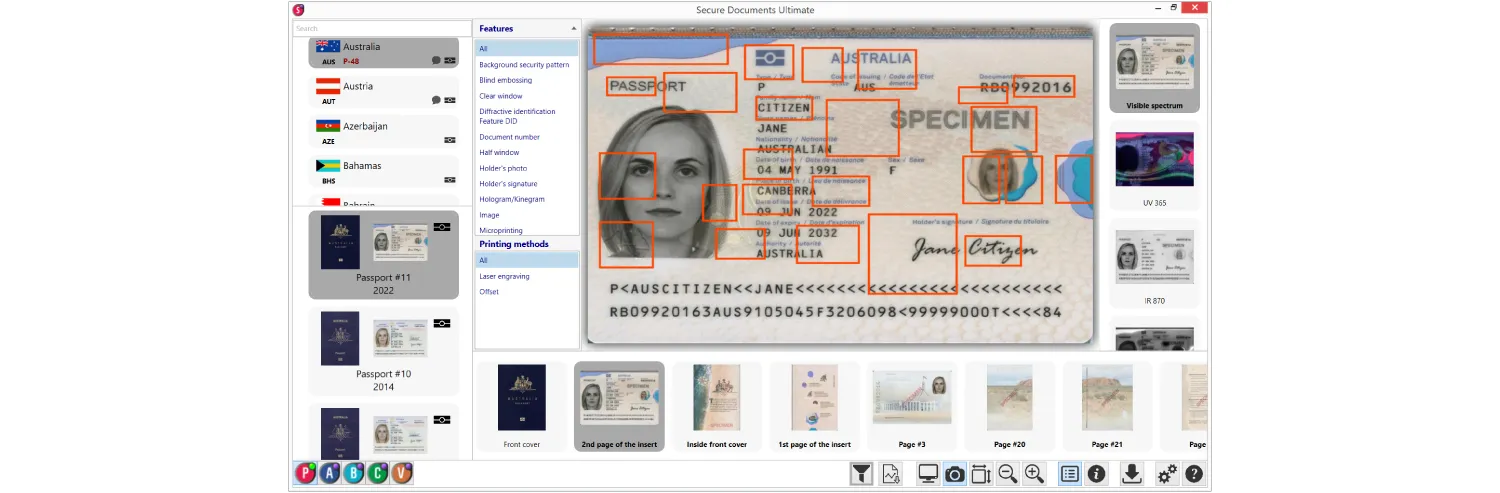Click the teal B document-type badge
Screen dimensions: 1500x493
pyautogui.click(x=353, y=474)
